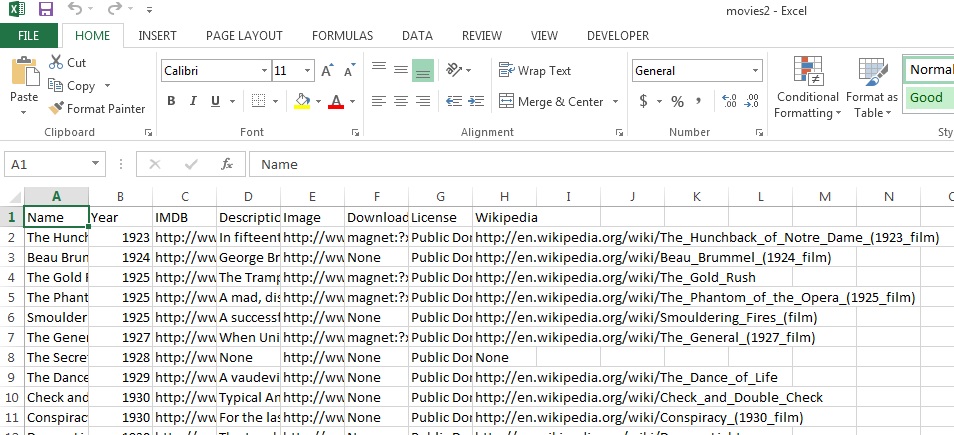Screen dimensions: 954x435
Task: Activate the Format Painter brush
Action: 97,109
